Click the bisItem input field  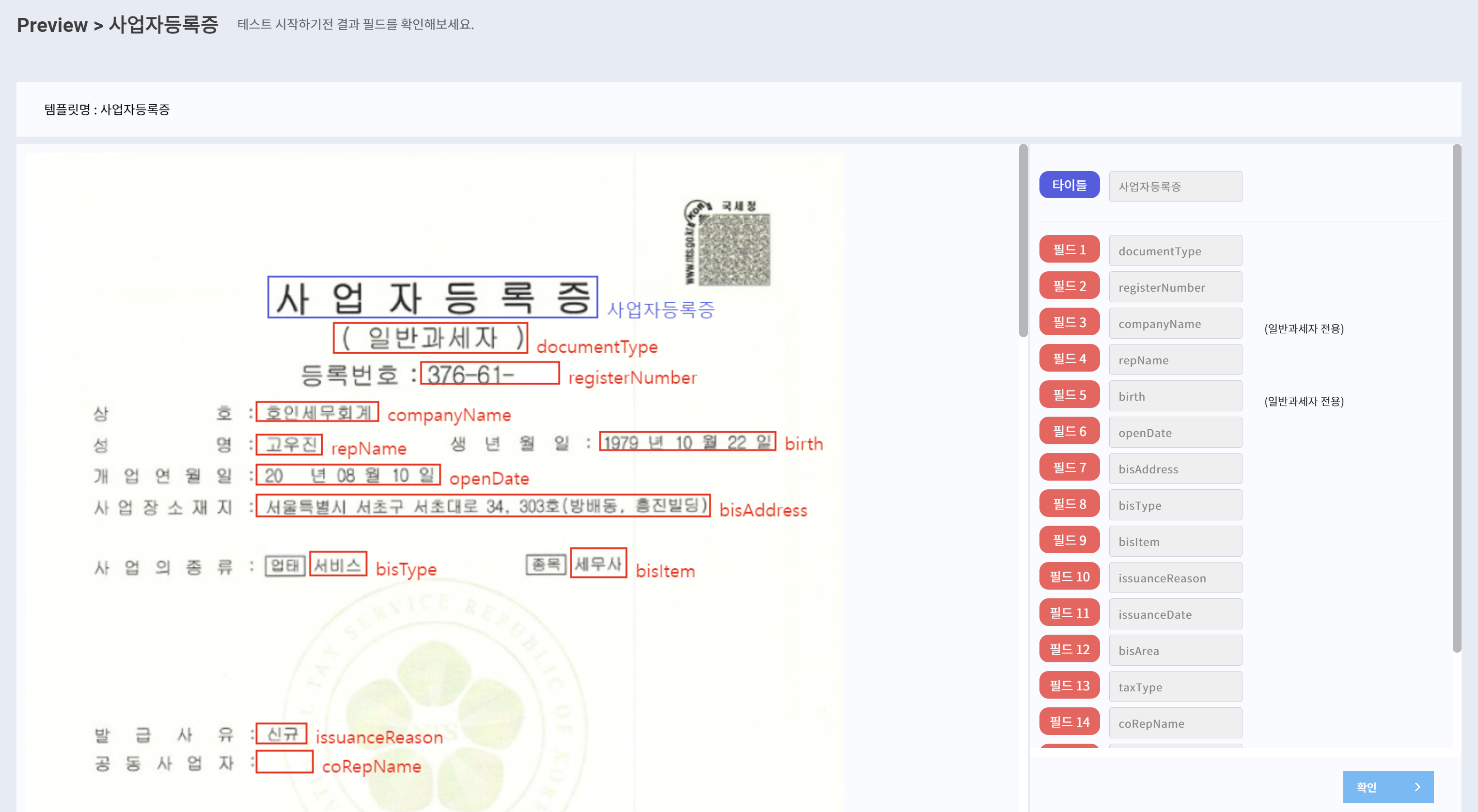[x=1175, y=541]
